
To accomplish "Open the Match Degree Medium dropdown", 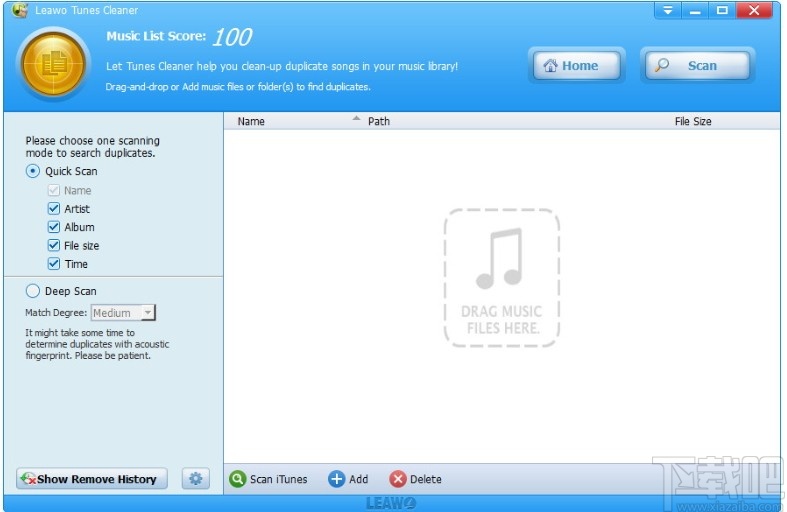I will point(123,313).
